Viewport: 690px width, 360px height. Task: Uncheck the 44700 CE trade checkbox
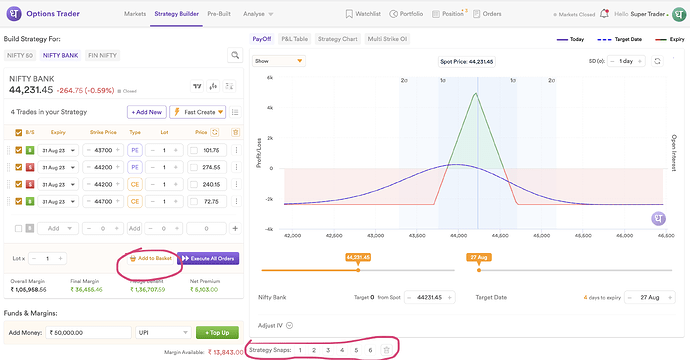[18, 201]
